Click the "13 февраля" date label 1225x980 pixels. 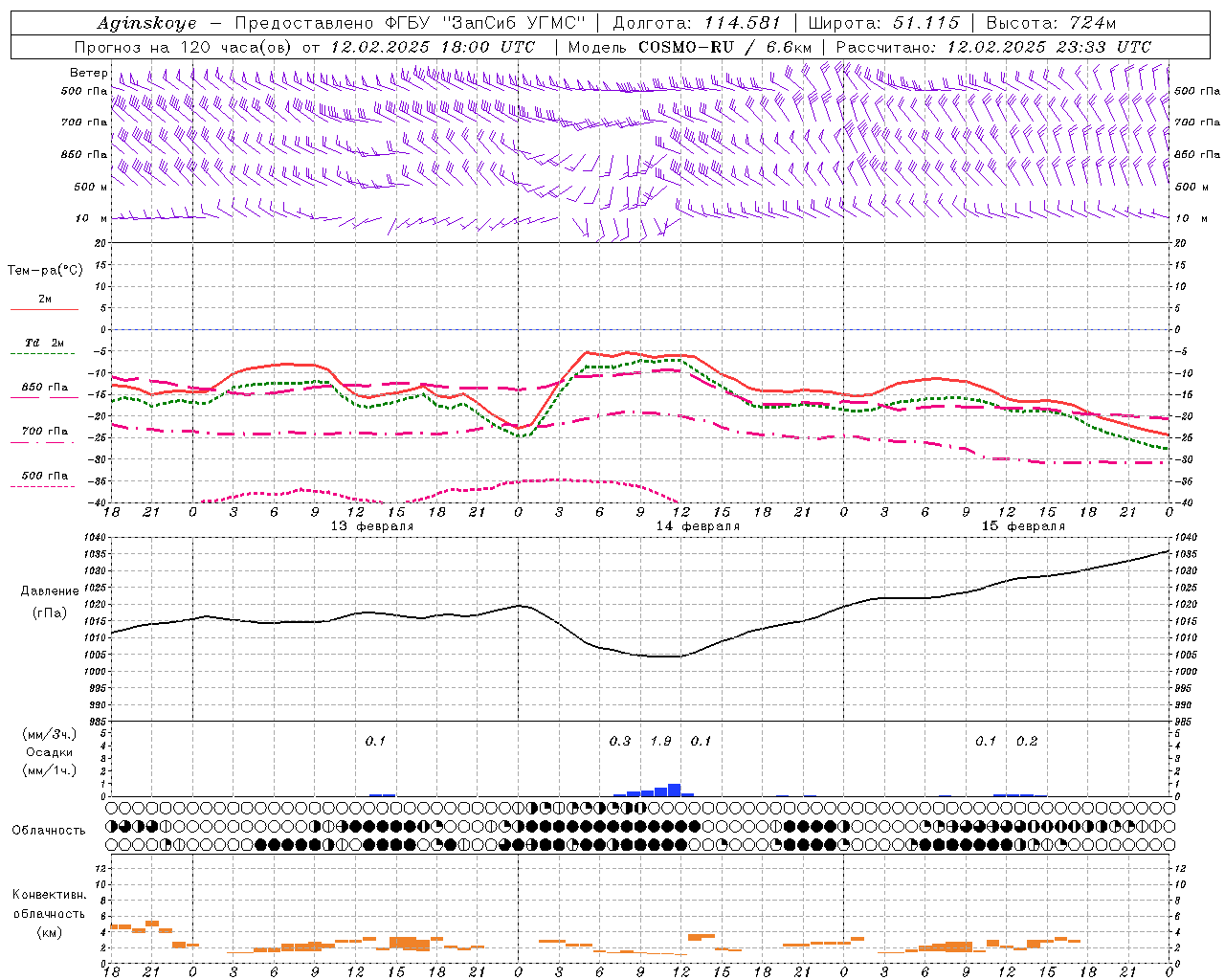372,526
